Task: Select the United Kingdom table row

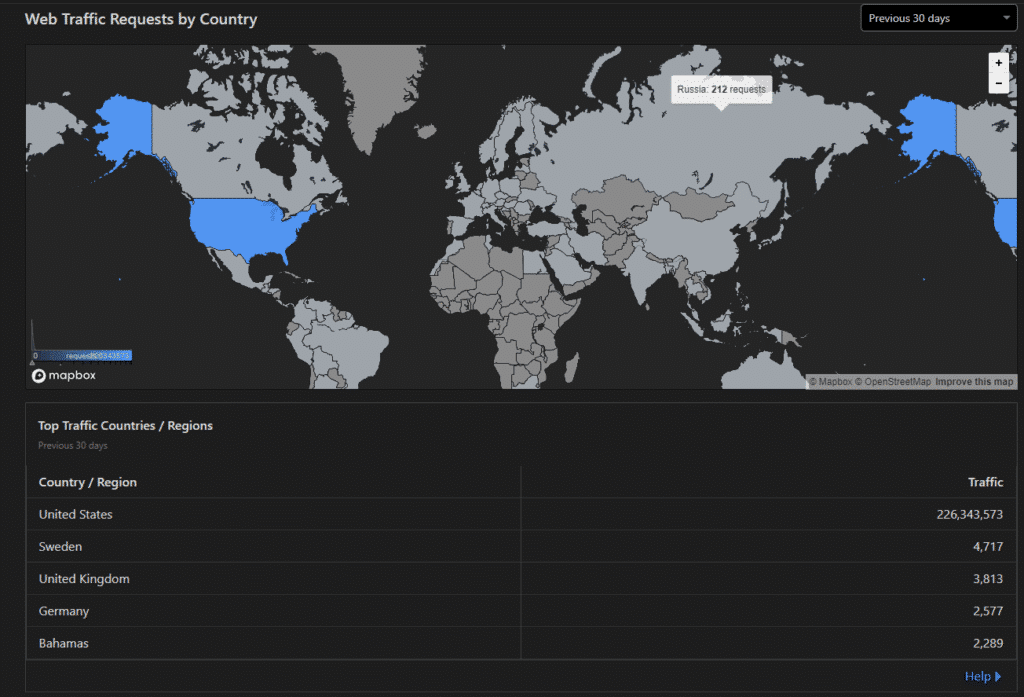Action: coord(520,579)
